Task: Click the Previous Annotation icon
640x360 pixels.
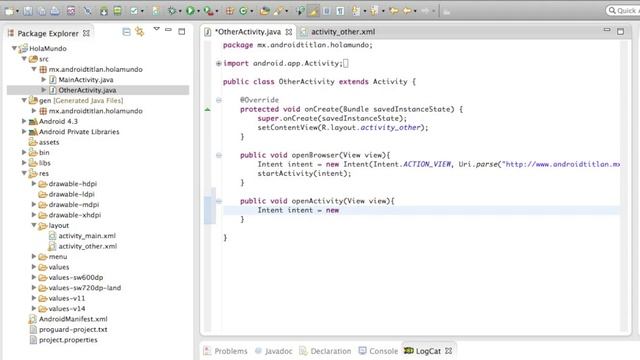Action: (x=374, y=11)
